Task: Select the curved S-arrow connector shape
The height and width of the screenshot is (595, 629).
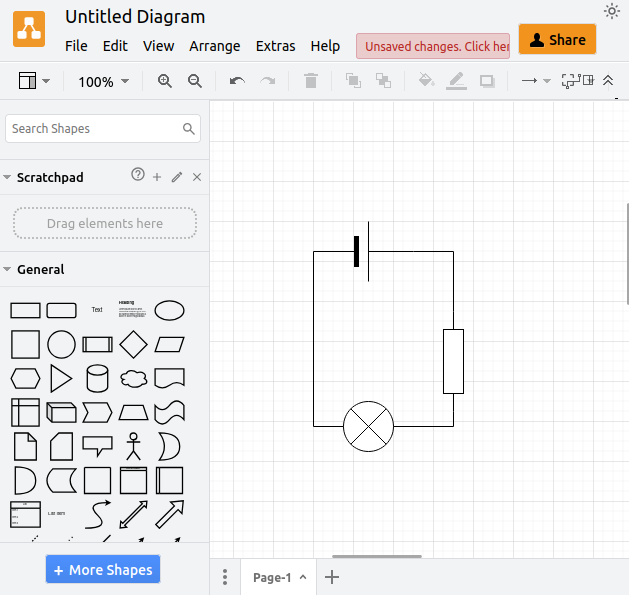Action: (x=98, y=514)
